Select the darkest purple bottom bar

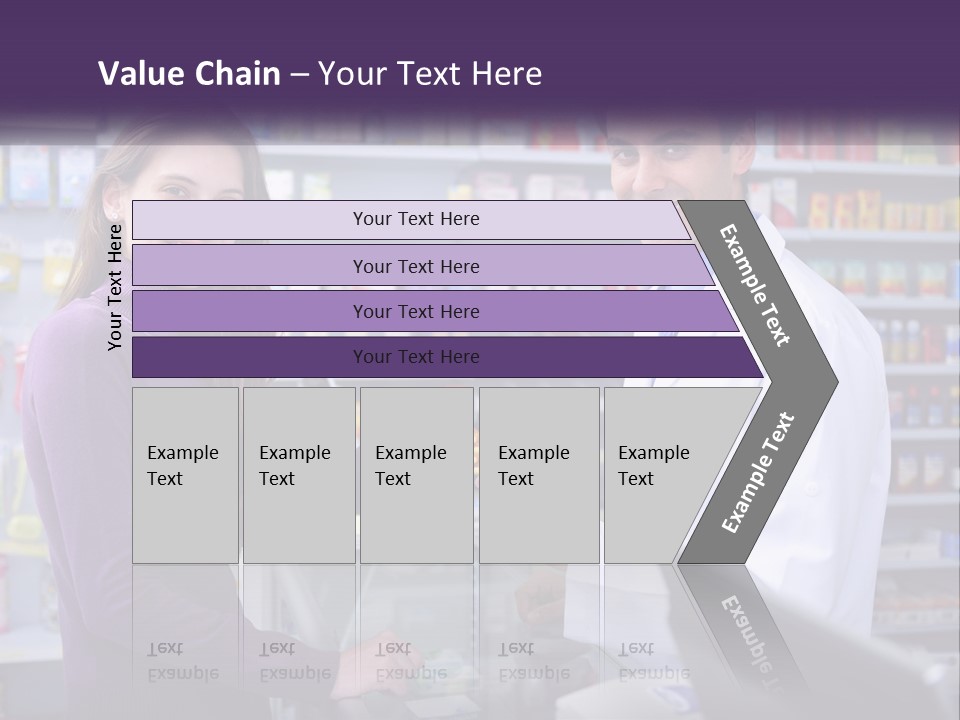(415, 357)
